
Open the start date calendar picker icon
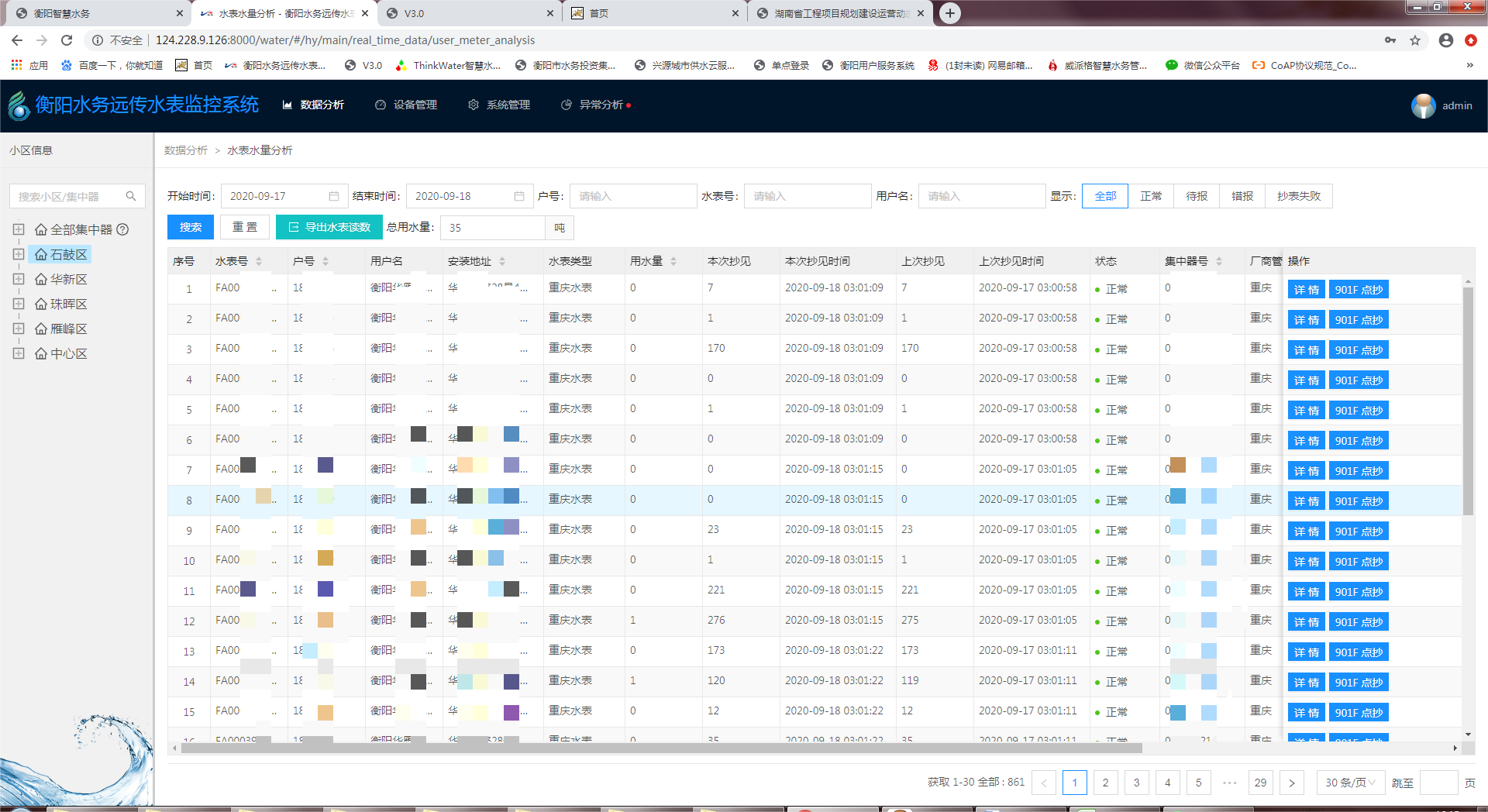(334, 196)
